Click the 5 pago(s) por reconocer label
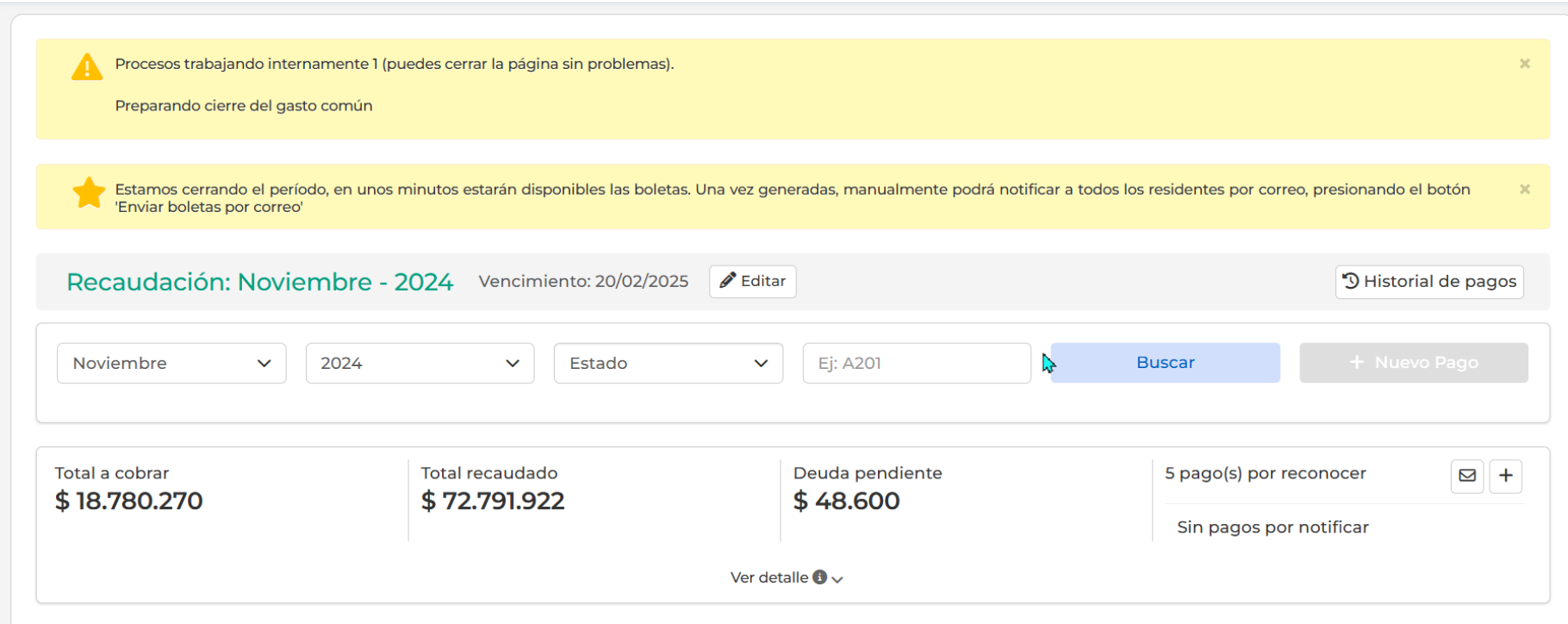The width and height of the screenshot is (1568, 624). click(x=1265, y=473)
